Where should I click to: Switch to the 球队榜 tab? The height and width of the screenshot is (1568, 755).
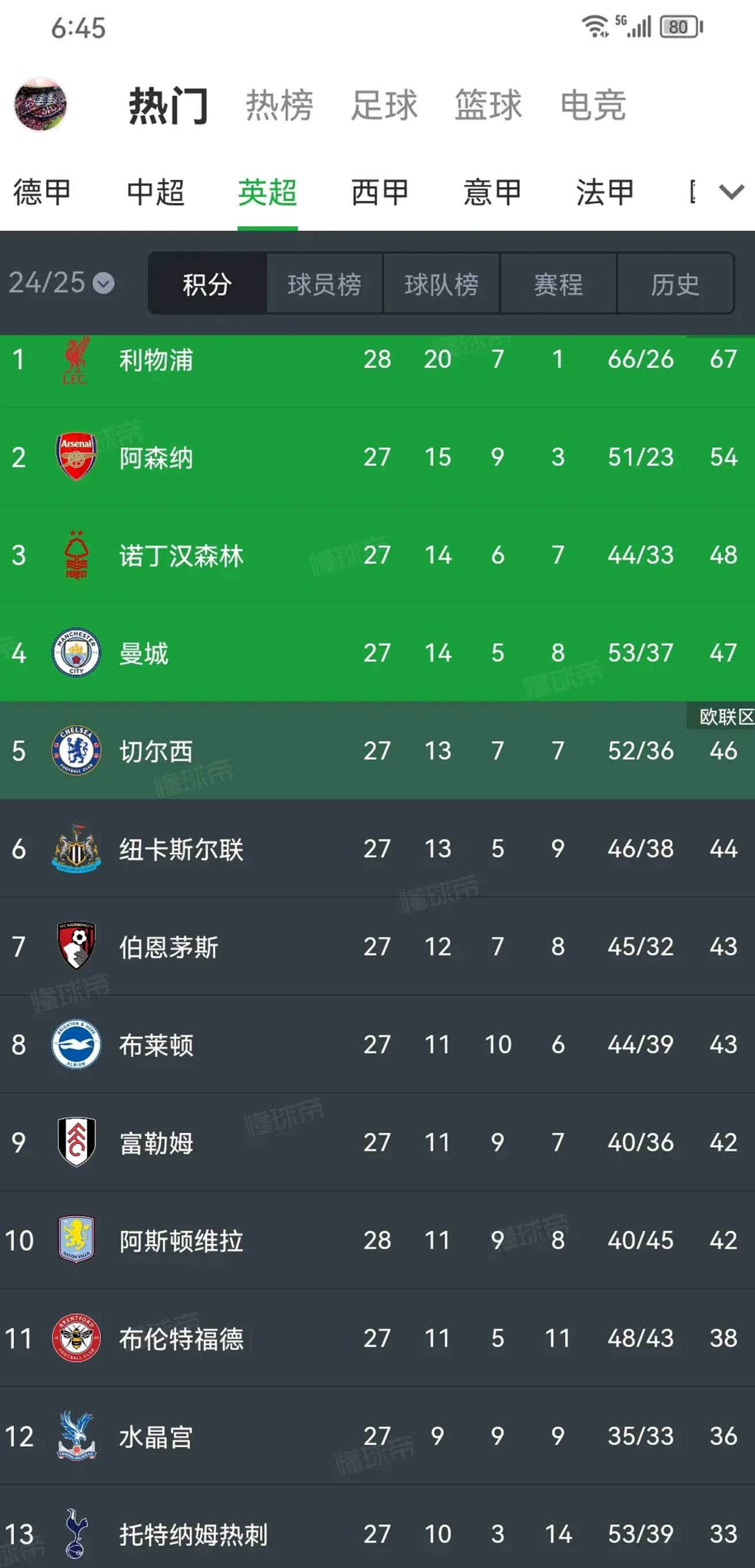441,284
